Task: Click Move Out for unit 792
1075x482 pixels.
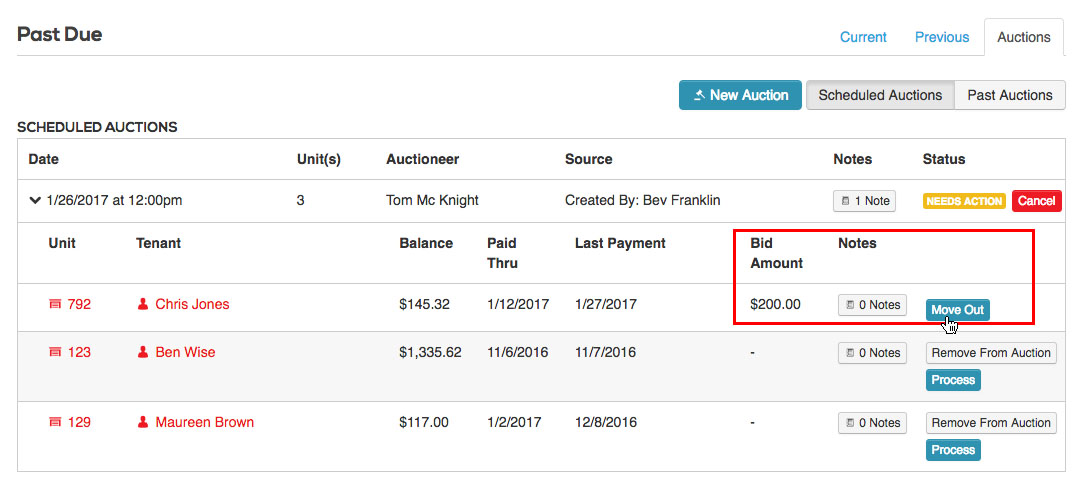Action: click(x=957, y=310)
